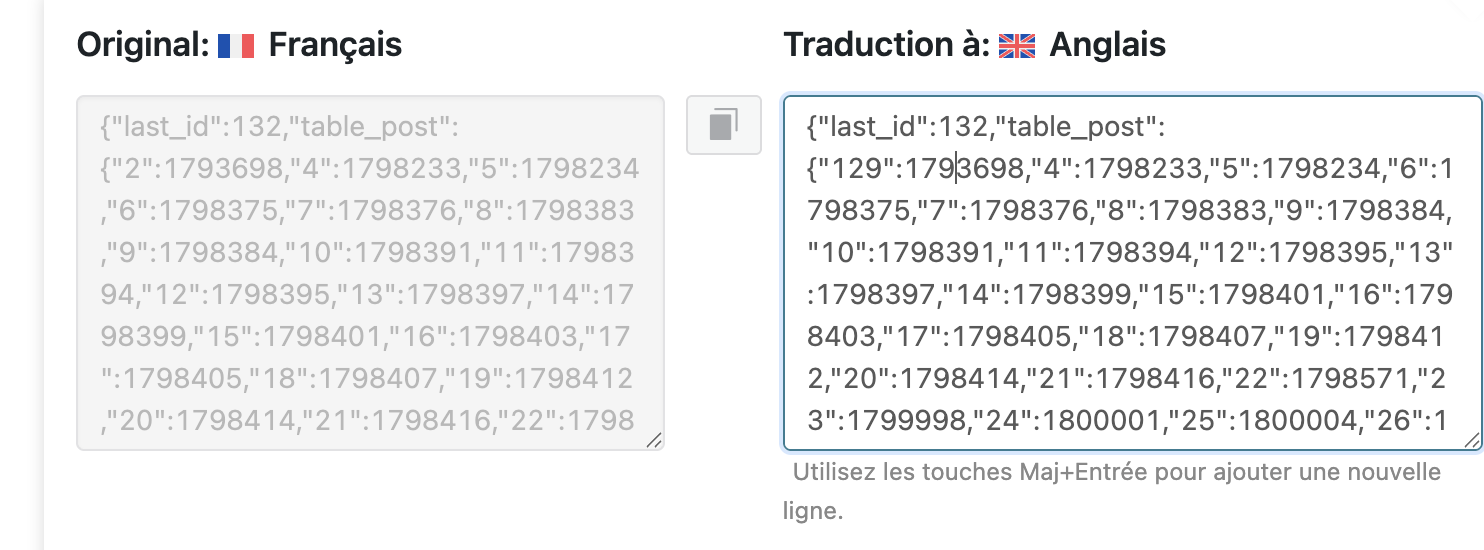The image size is (1484, 550).
Task: Focus the English translation text area
Action: pyautogui.click(x=1132, y=273)
